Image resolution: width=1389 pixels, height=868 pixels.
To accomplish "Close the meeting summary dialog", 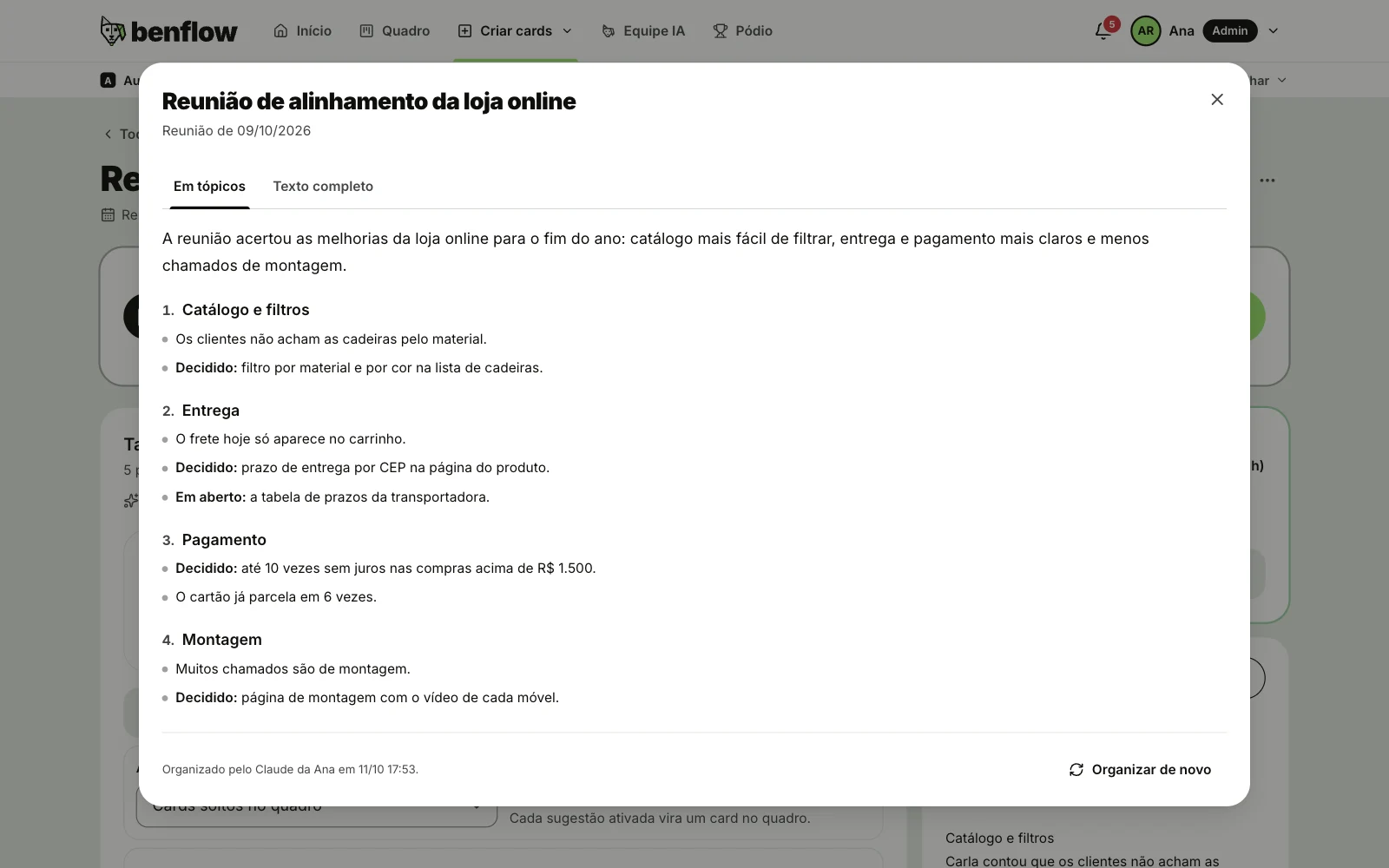I will coord(1217,100).
